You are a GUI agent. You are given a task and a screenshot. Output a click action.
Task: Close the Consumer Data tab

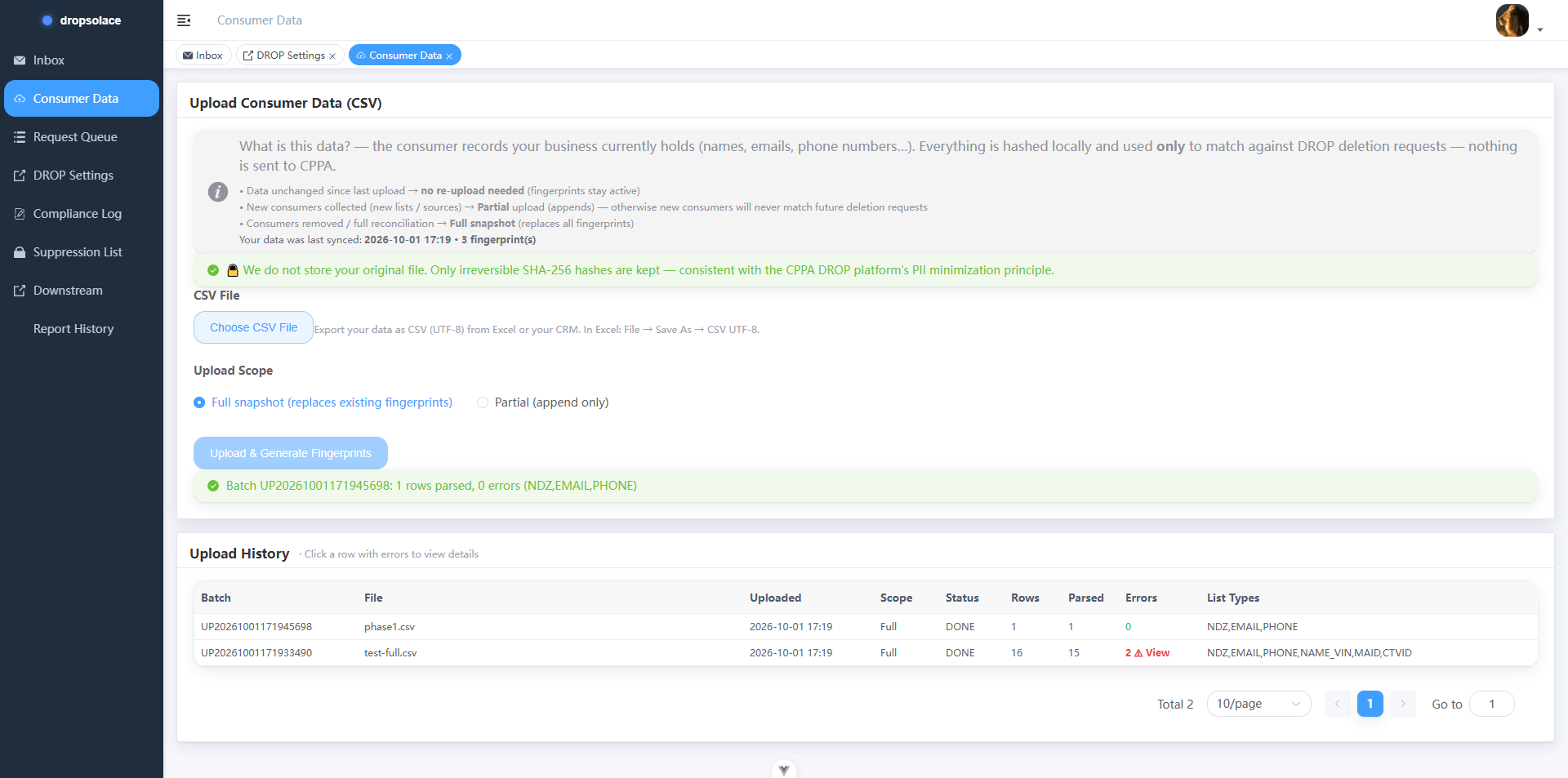[449, 56]
